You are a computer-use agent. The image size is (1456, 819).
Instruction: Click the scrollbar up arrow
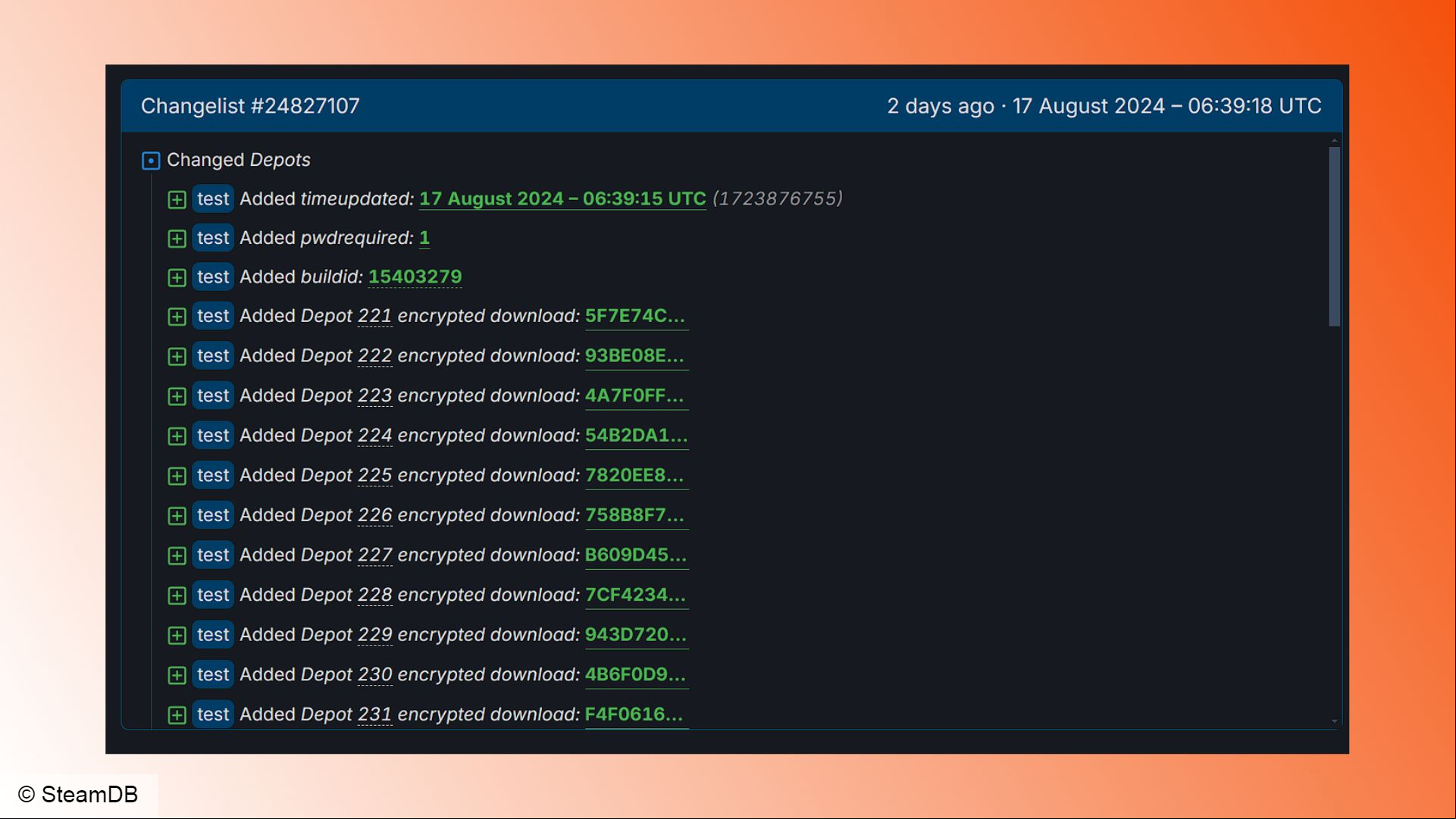[1335, 141]
